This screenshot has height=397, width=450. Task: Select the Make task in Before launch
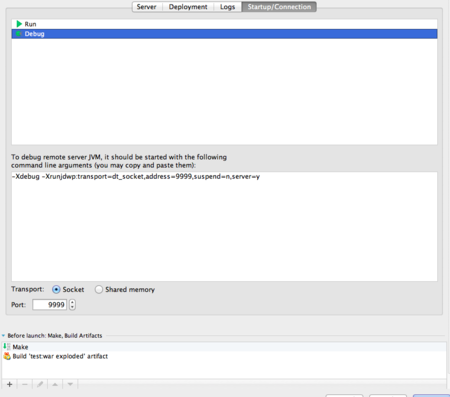pos(224,347)
